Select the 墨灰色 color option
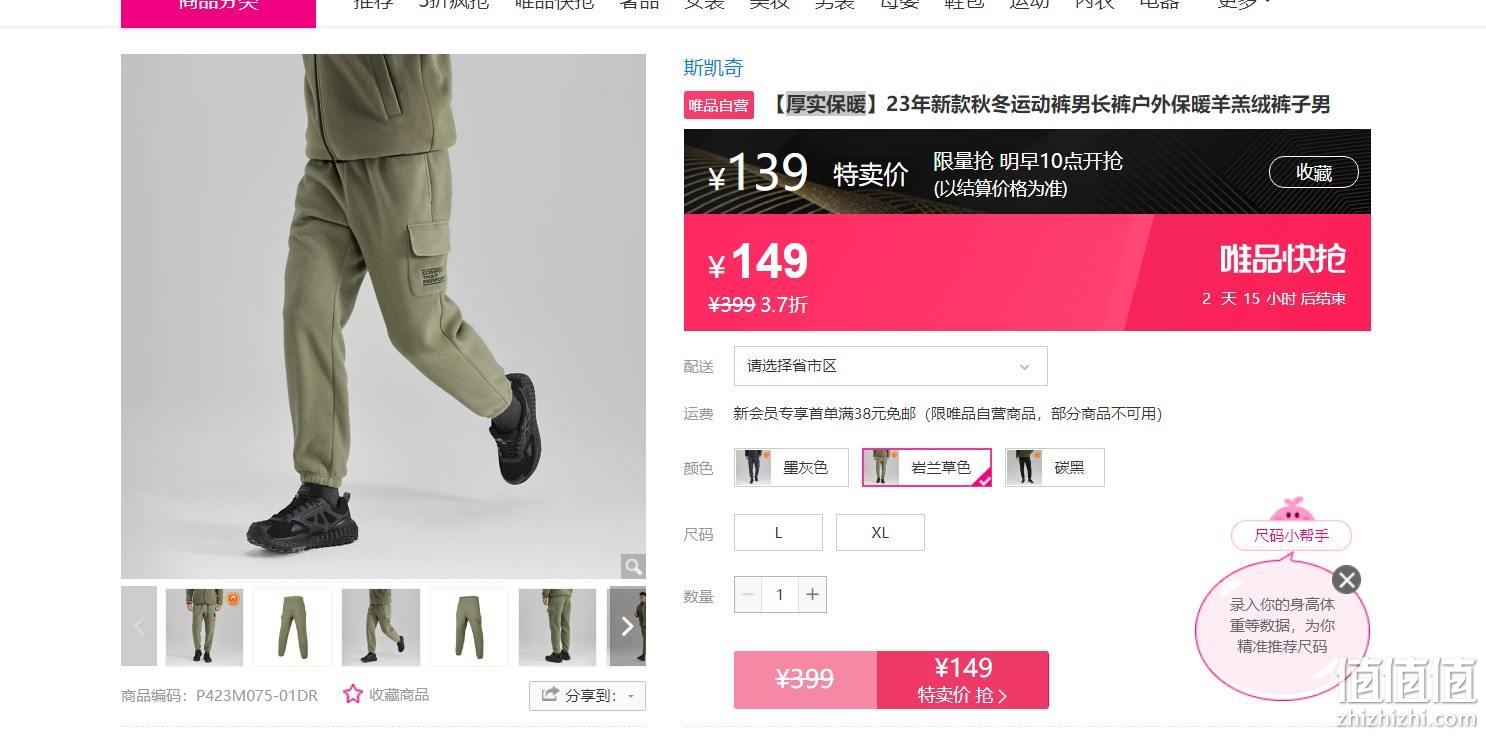 coord(791,467)
